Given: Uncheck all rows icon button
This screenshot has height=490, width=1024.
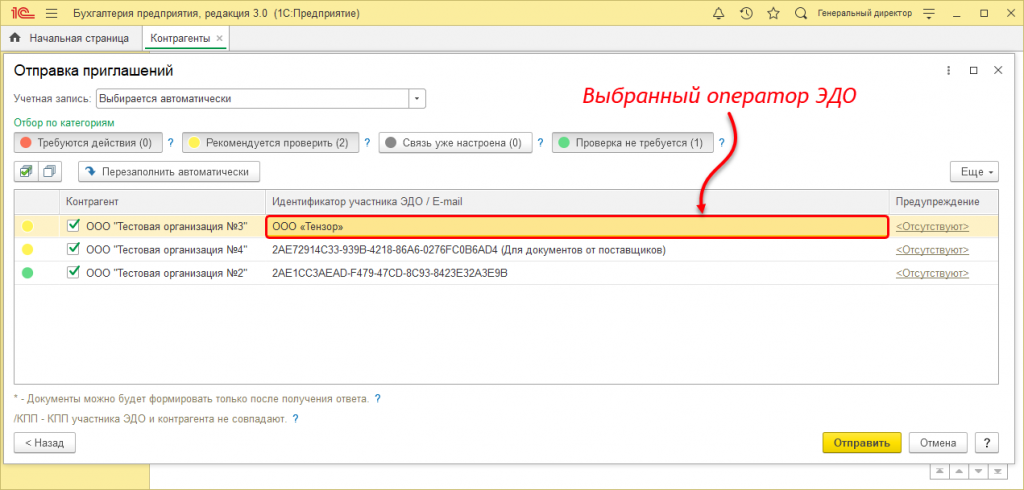Looking at the screenshot, I should point(50,172).
